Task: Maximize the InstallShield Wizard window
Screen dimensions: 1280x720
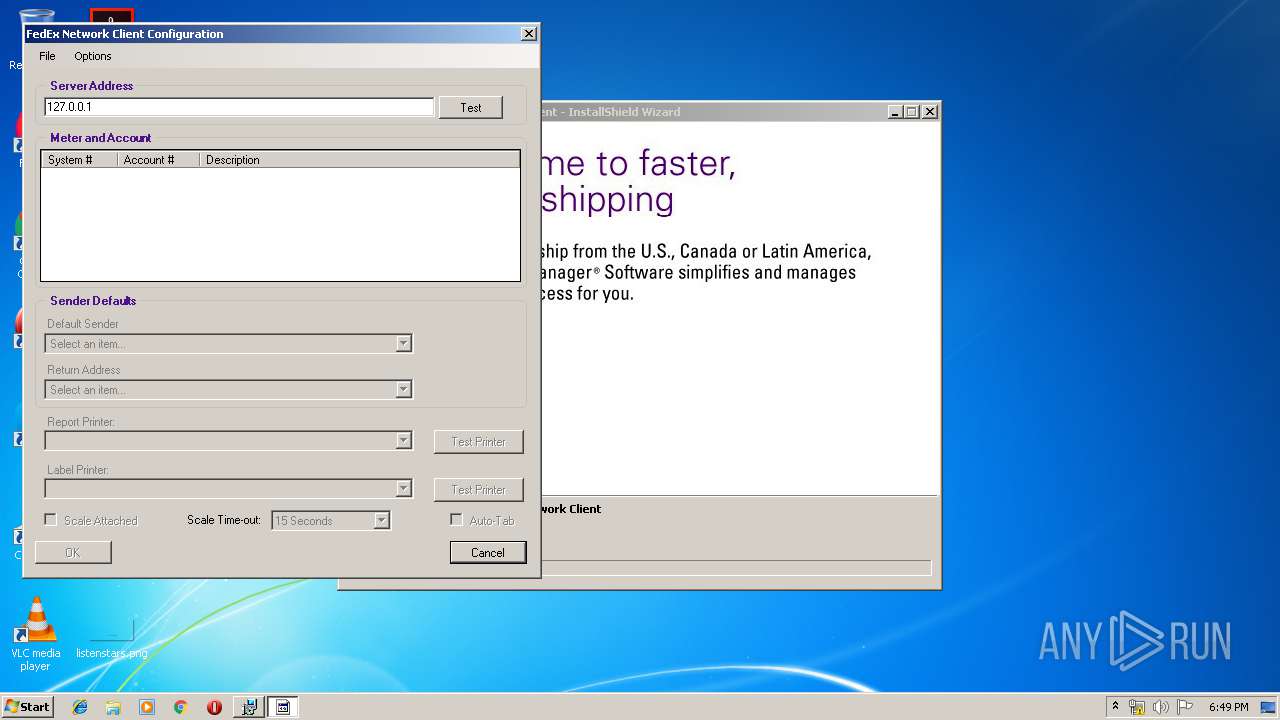Action: point(911,112)
